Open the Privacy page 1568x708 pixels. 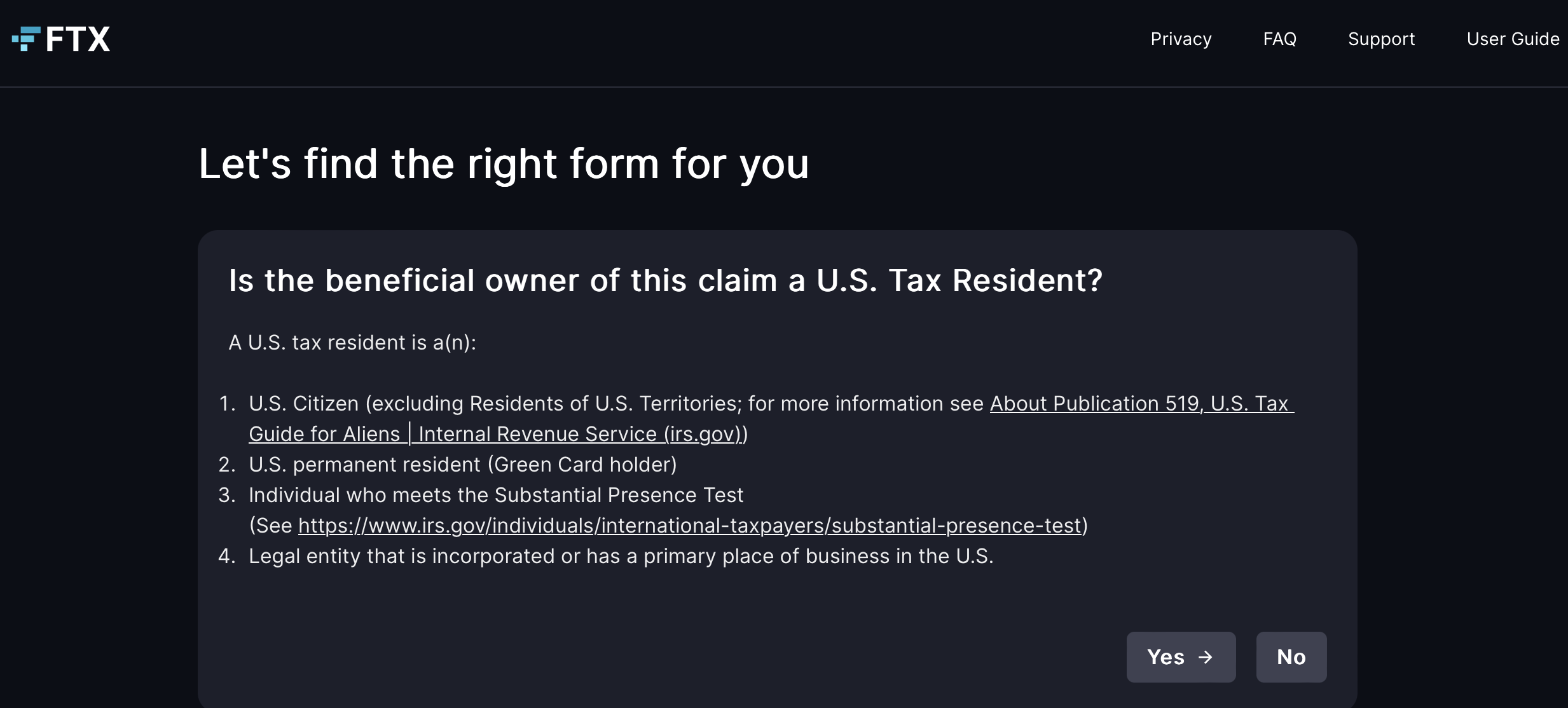click(x=1181, y=39)
